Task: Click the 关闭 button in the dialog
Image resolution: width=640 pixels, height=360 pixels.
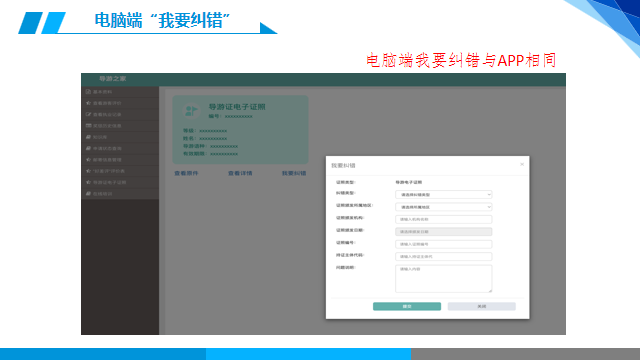Action: 482,307
